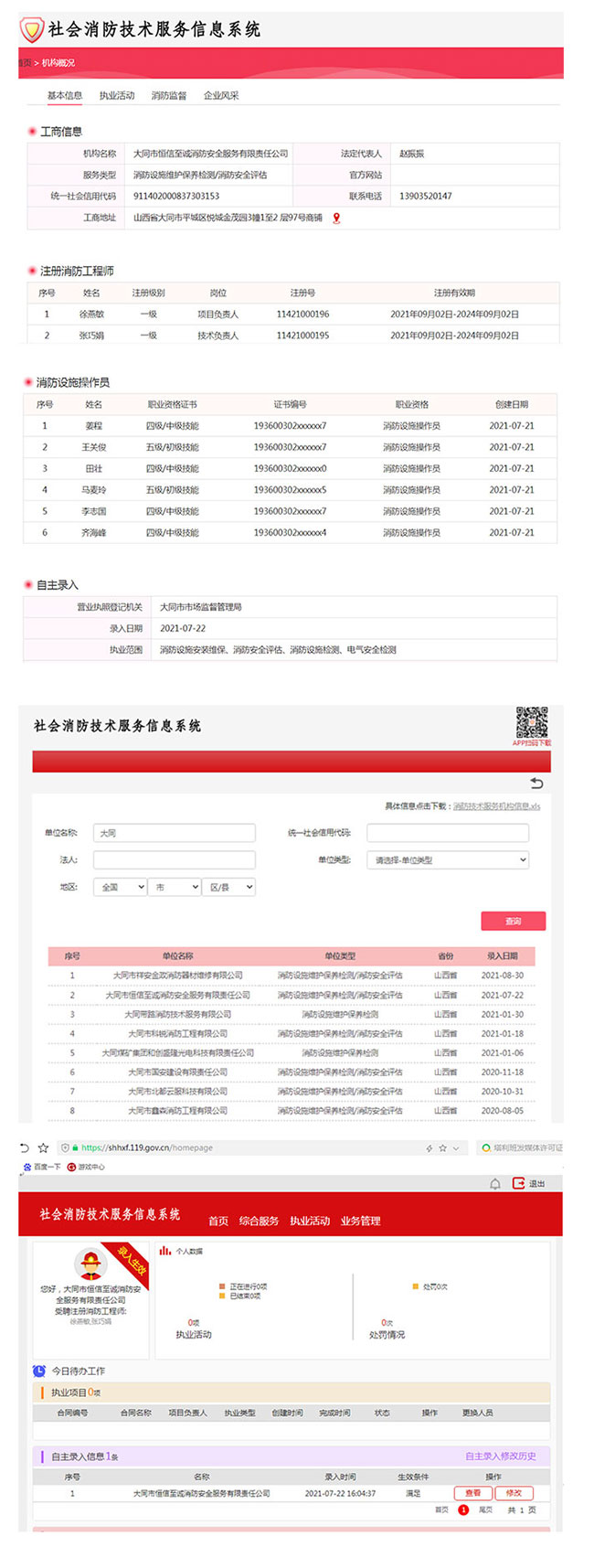
Task: Click the notification bell icon
Action: 494,1183
